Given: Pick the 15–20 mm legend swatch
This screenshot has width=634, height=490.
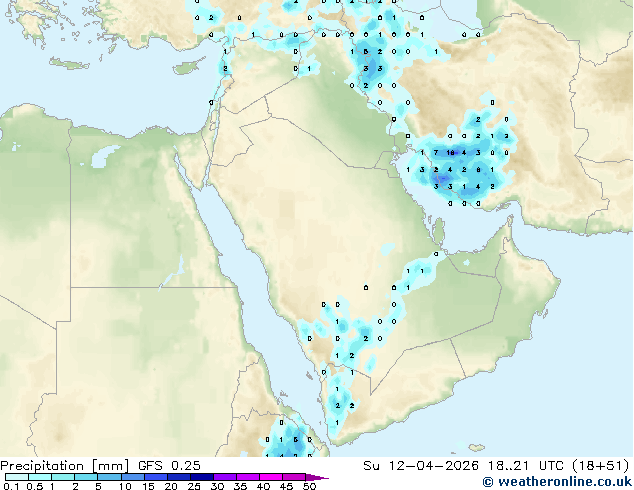Looking at the screenshot, I should [155, 477].
